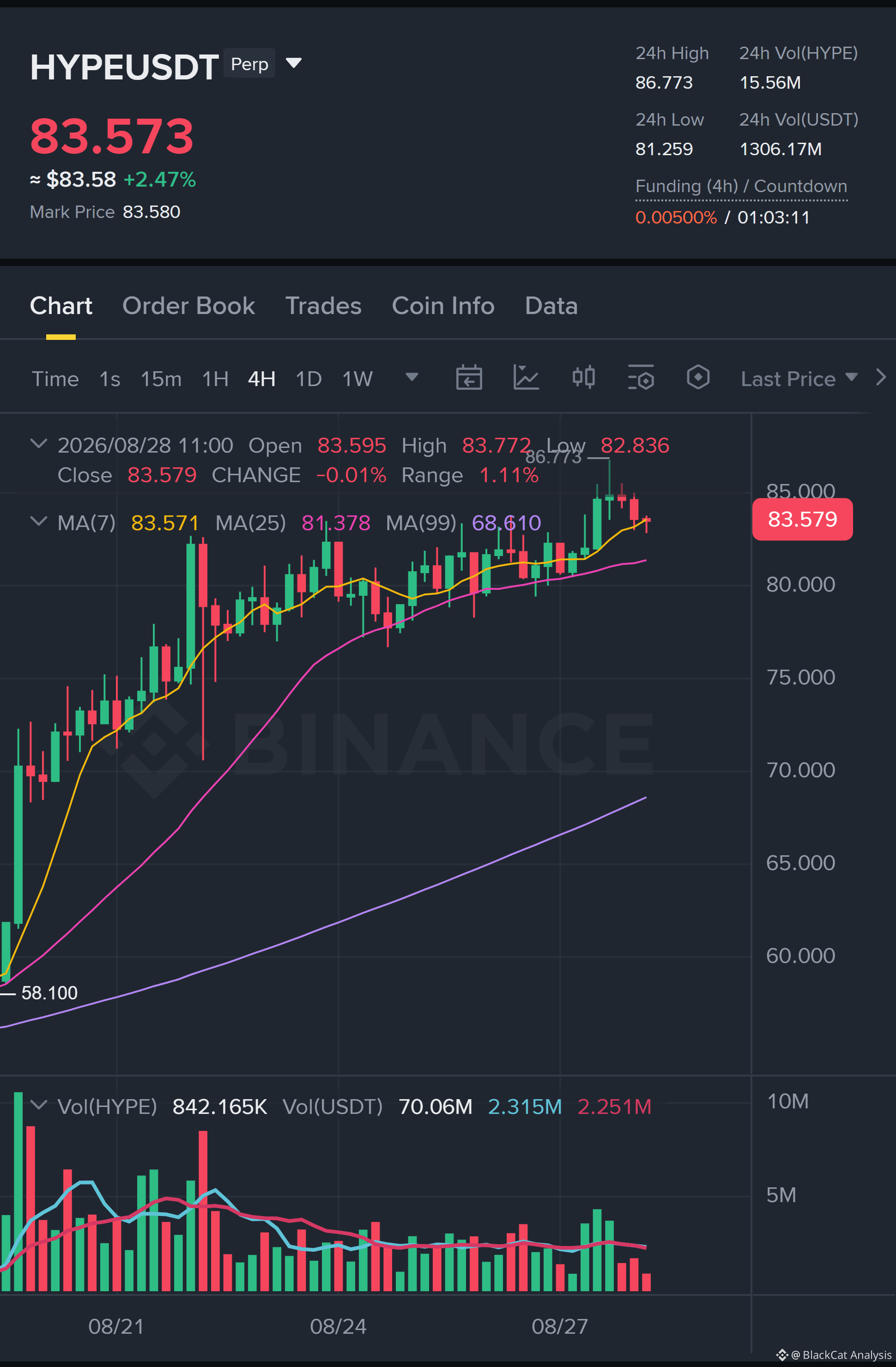This screenshot has height=1367, width=896.
Task: Open the HYPEUSDT pair selector arrow
Action: point(293,63)
